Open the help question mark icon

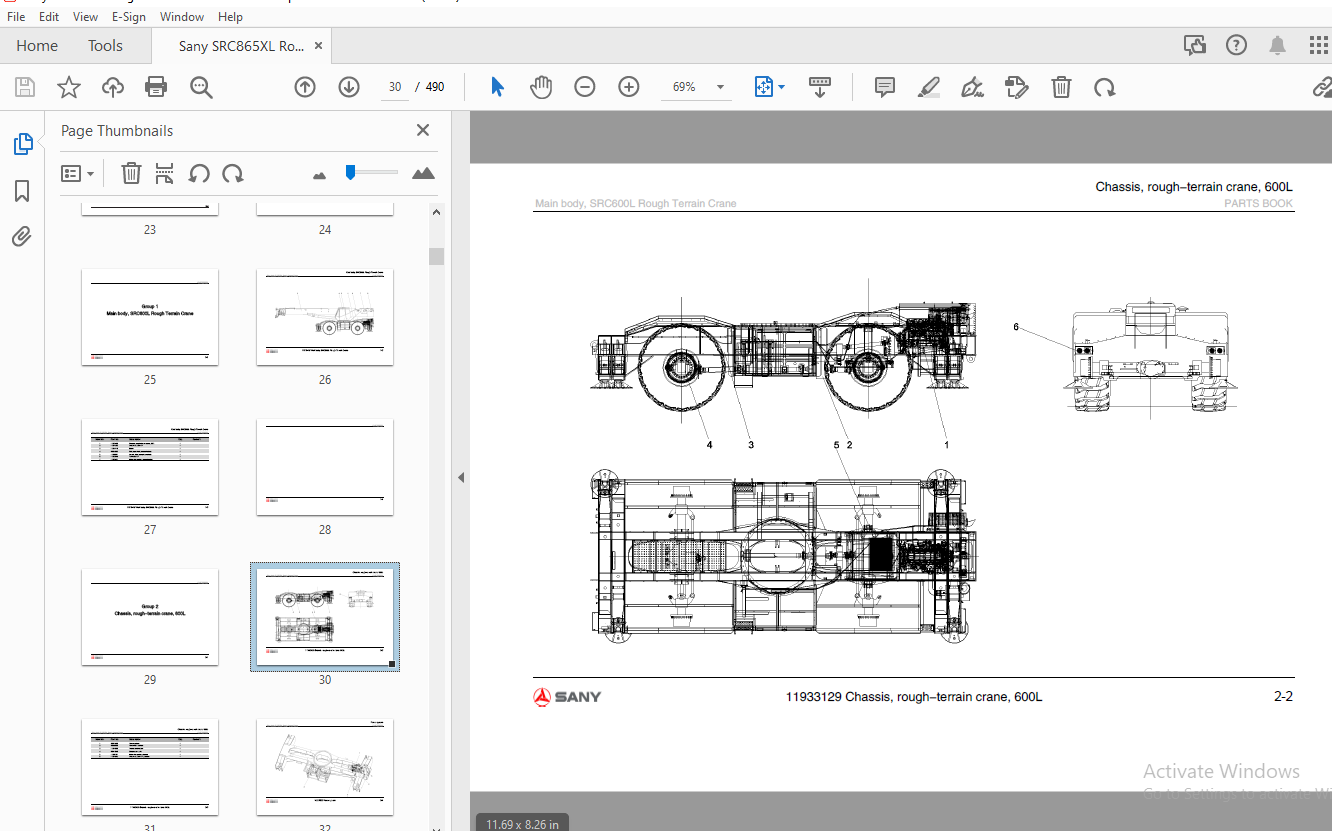tap(1237, 45)
